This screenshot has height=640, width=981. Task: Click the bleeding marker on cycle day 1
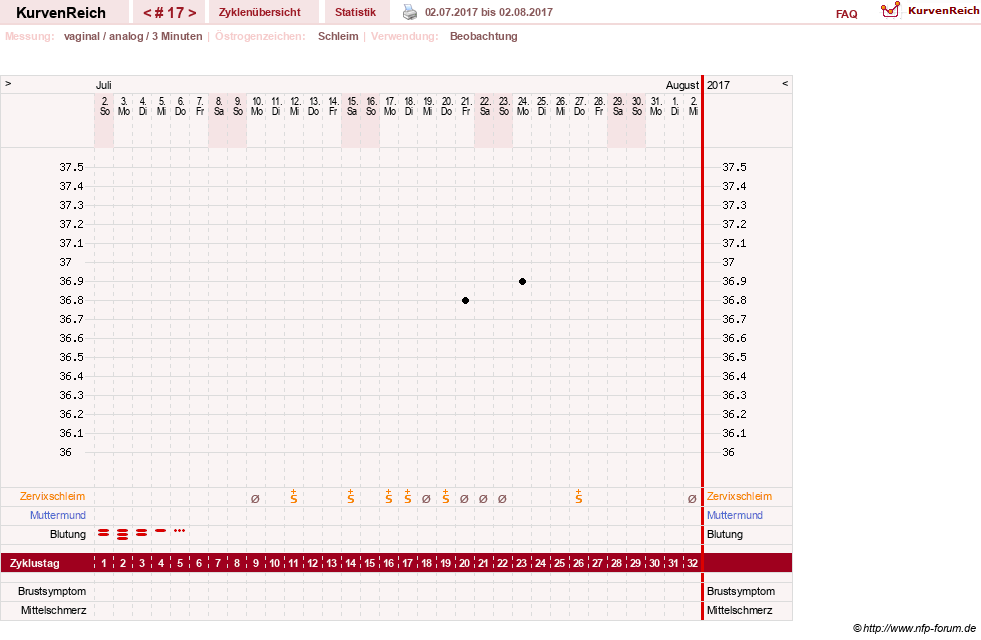(x=104, y=532)
